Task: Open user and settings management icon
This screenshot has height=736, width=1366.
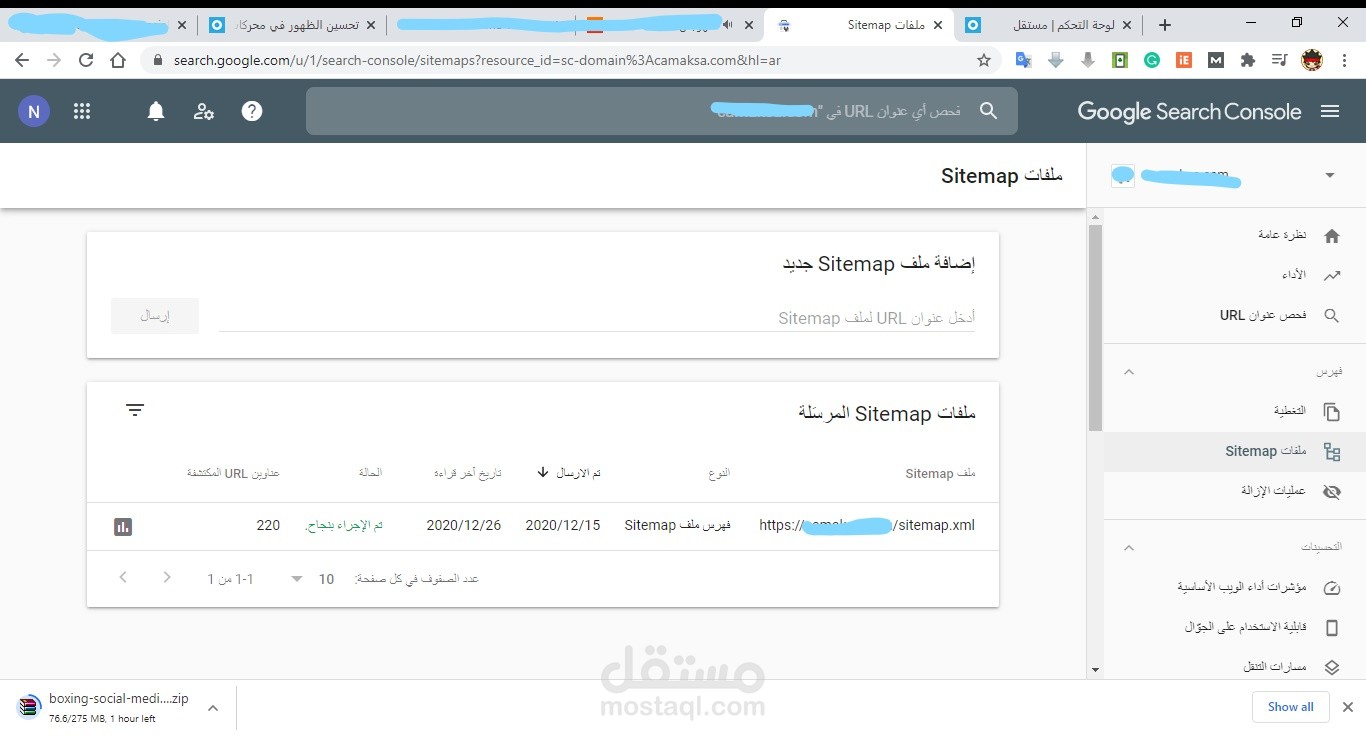Action: coord(204,111)
